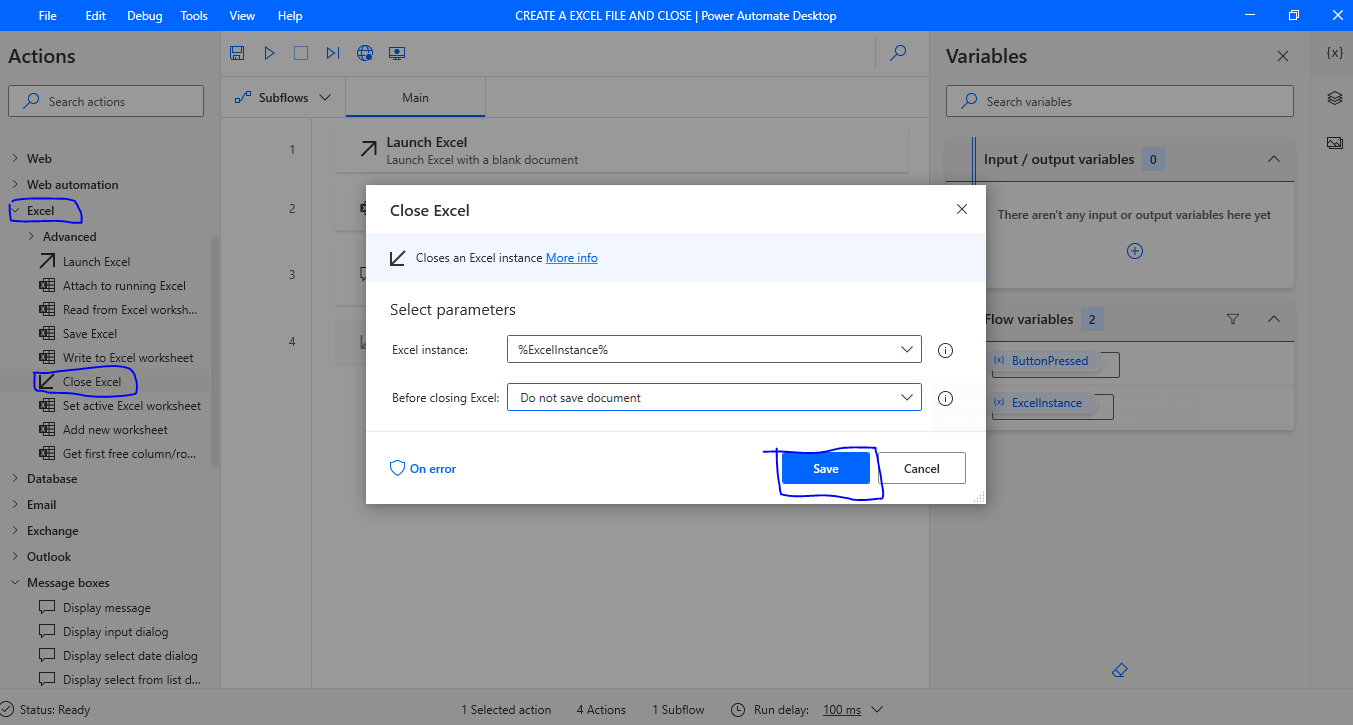The height and width of the screenshot is (725, 1353).
Task: Open the Debug menu
Action: click(x=145, y=16)
